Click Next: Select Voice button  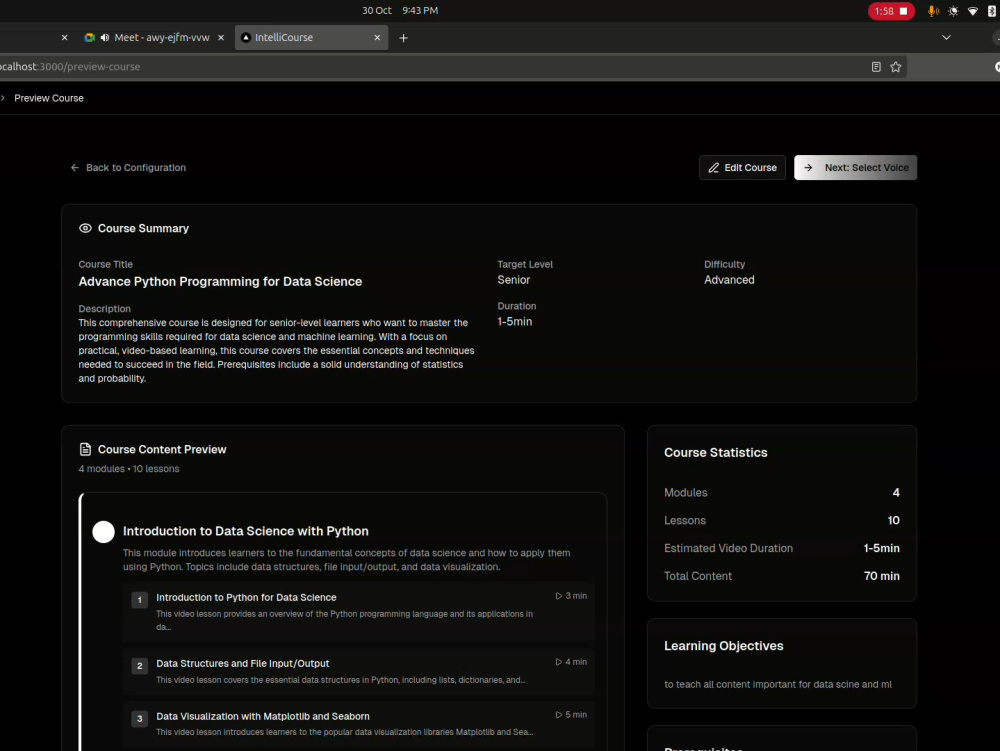click(x=855, y=168)
